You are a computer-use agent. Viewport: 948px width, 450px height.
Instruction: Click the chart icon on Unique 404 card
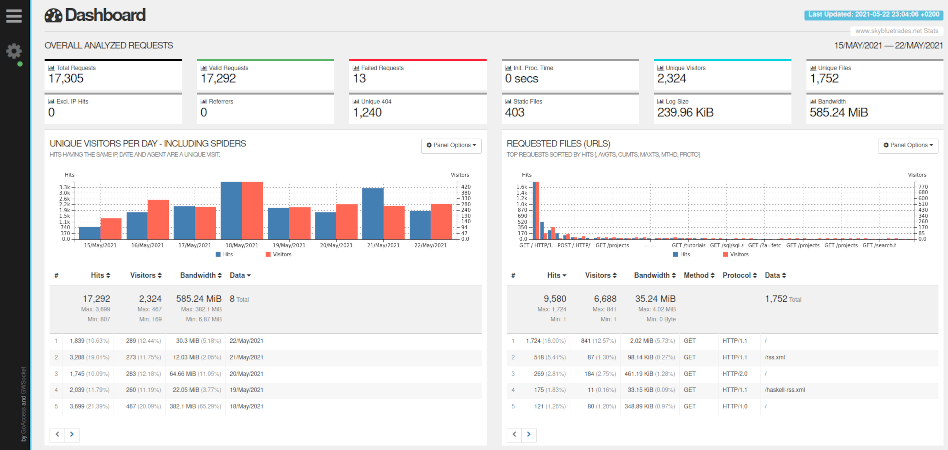(x=356, y=102)
